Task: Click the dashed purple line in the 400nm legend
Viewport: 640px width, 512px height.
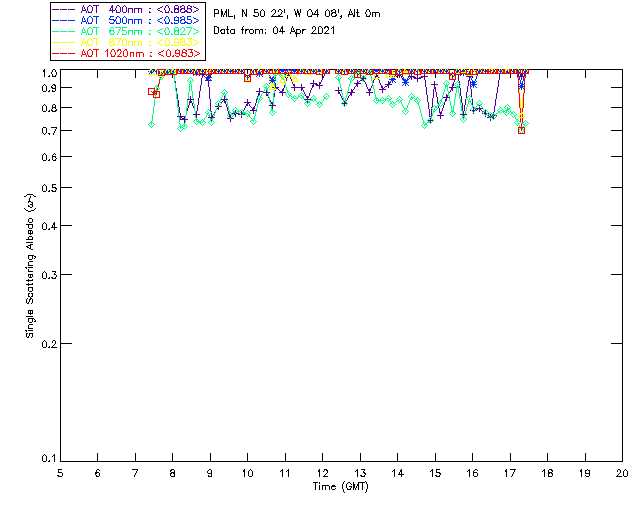Action: coord(64,9)
